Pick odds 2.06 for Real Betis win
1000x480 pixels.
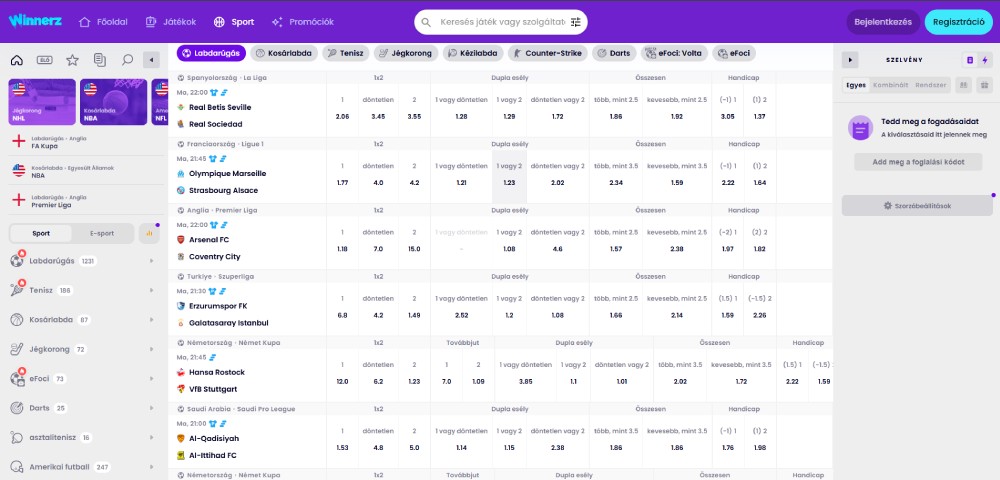pos(342,111)
